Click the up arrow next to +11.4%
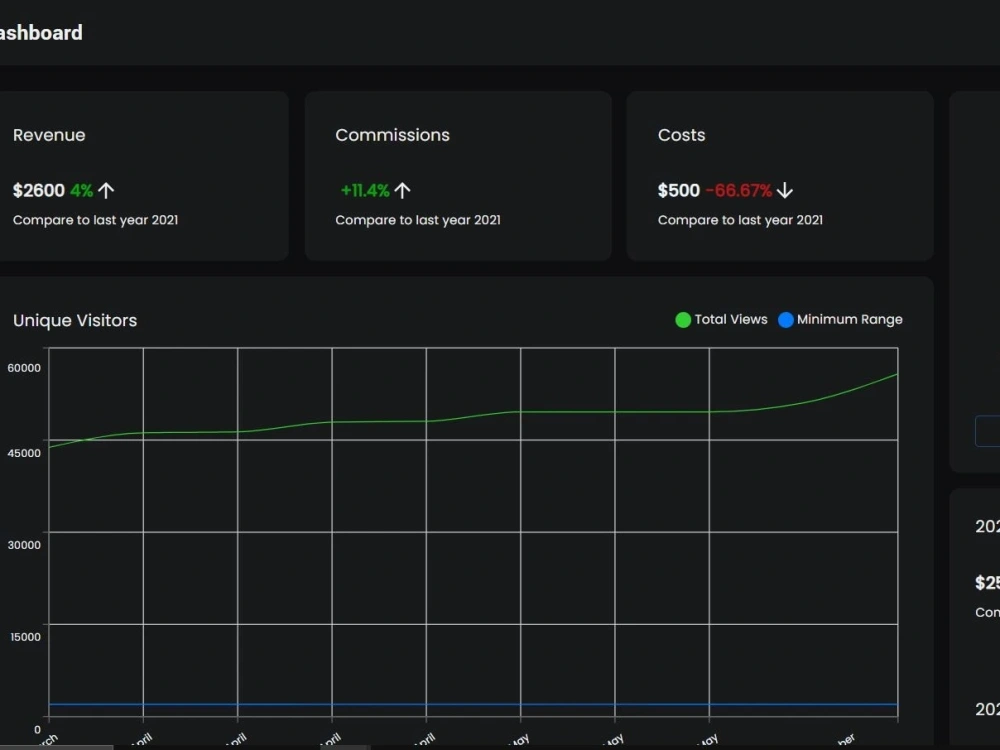Image resolution: width=1000 pixels, height=750 pixels. tap(402, 189)
